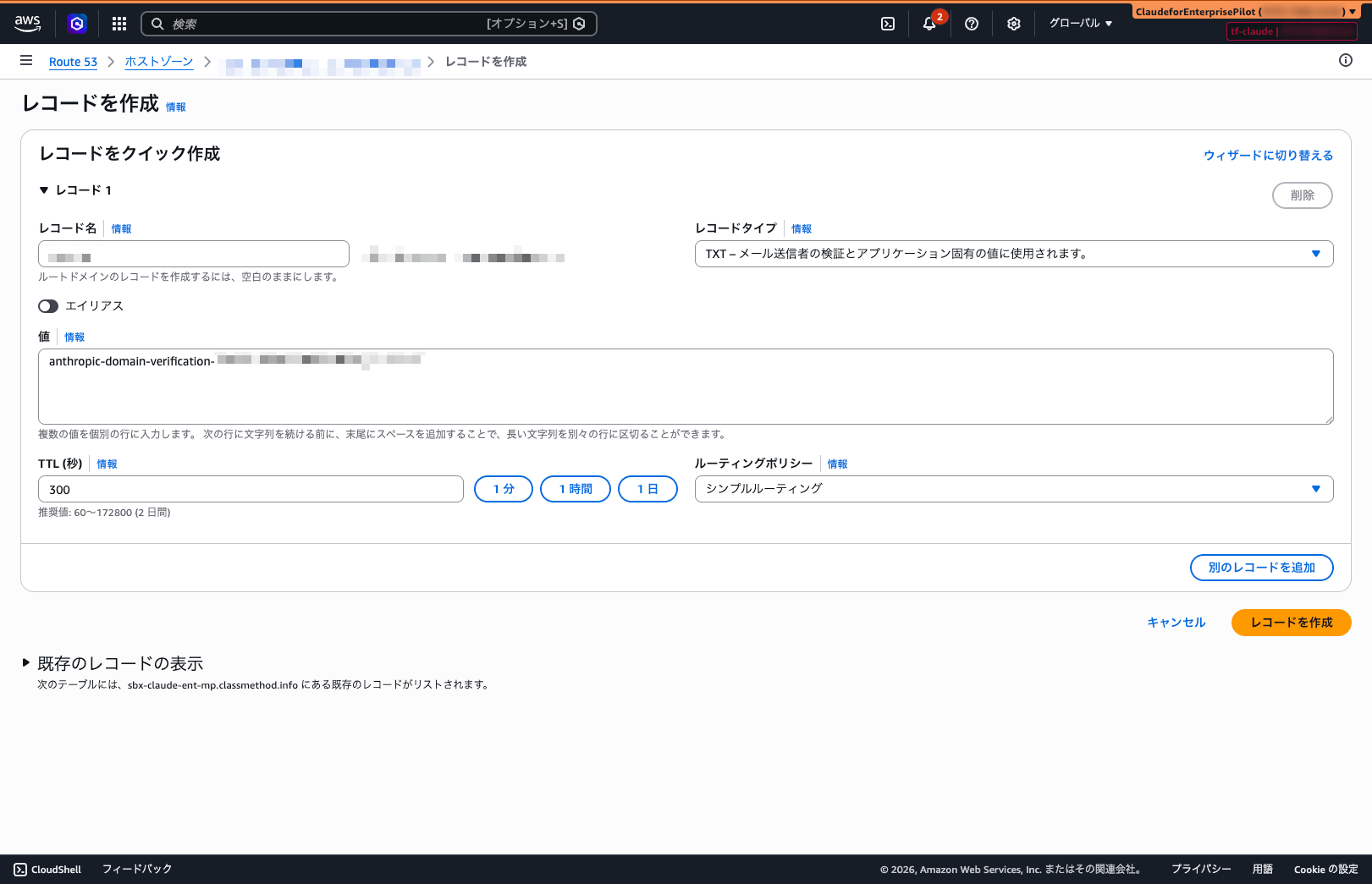The height and width of the screenshot is (884, 1372).
Task: Set TTL with the 1 時間 button
Action: tap(576, 489)
